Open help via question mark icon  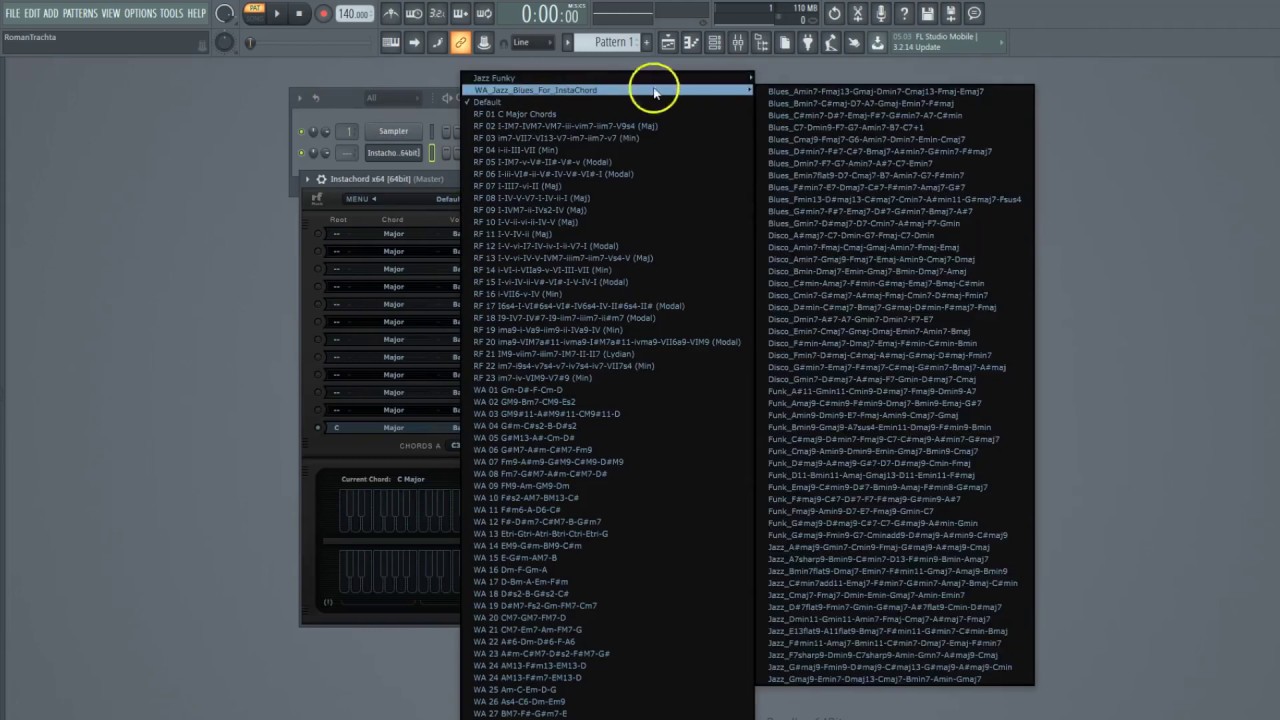[904, 14]
